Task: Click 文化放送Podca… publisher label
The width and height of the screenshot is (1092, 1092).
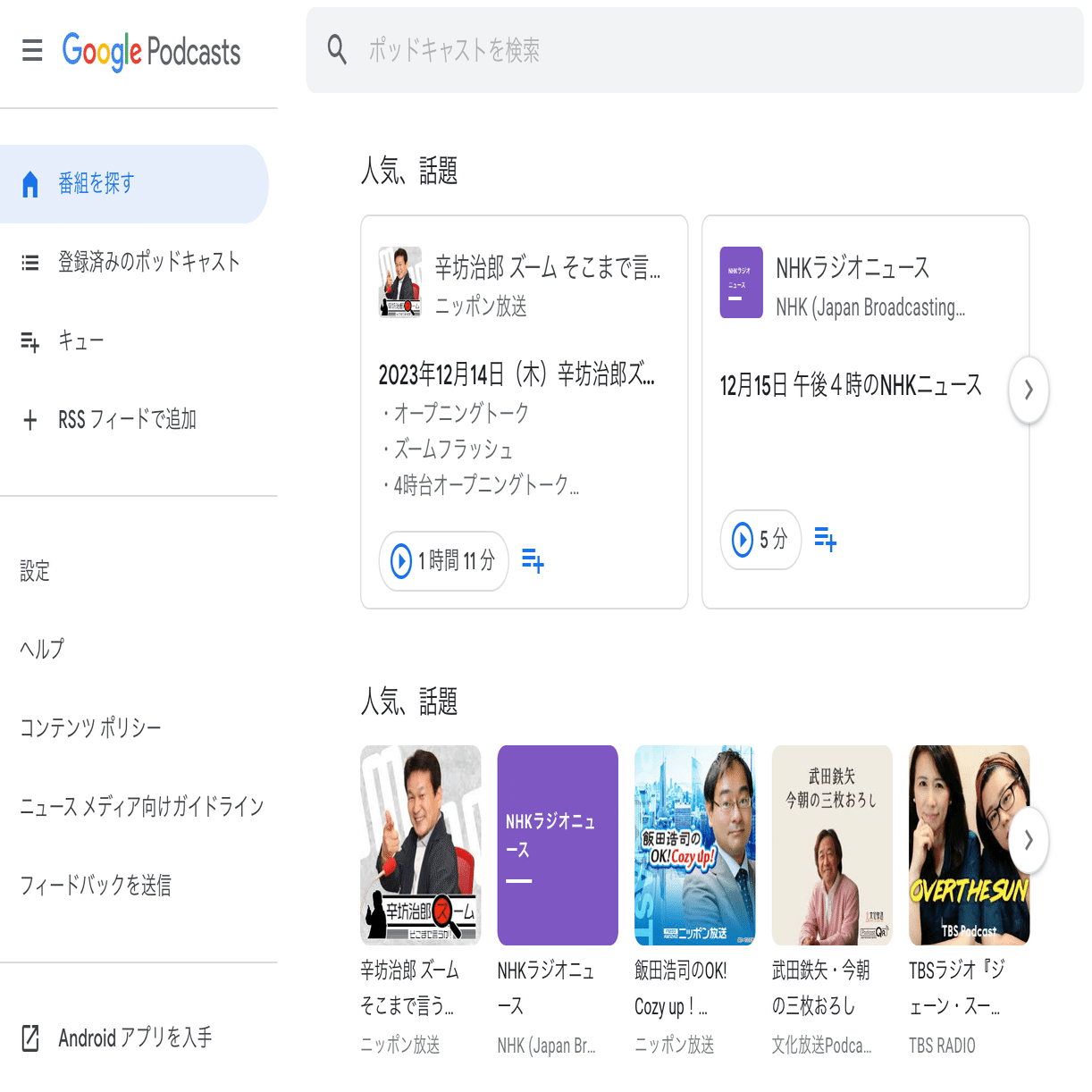Action: [x=822, y=1046]
